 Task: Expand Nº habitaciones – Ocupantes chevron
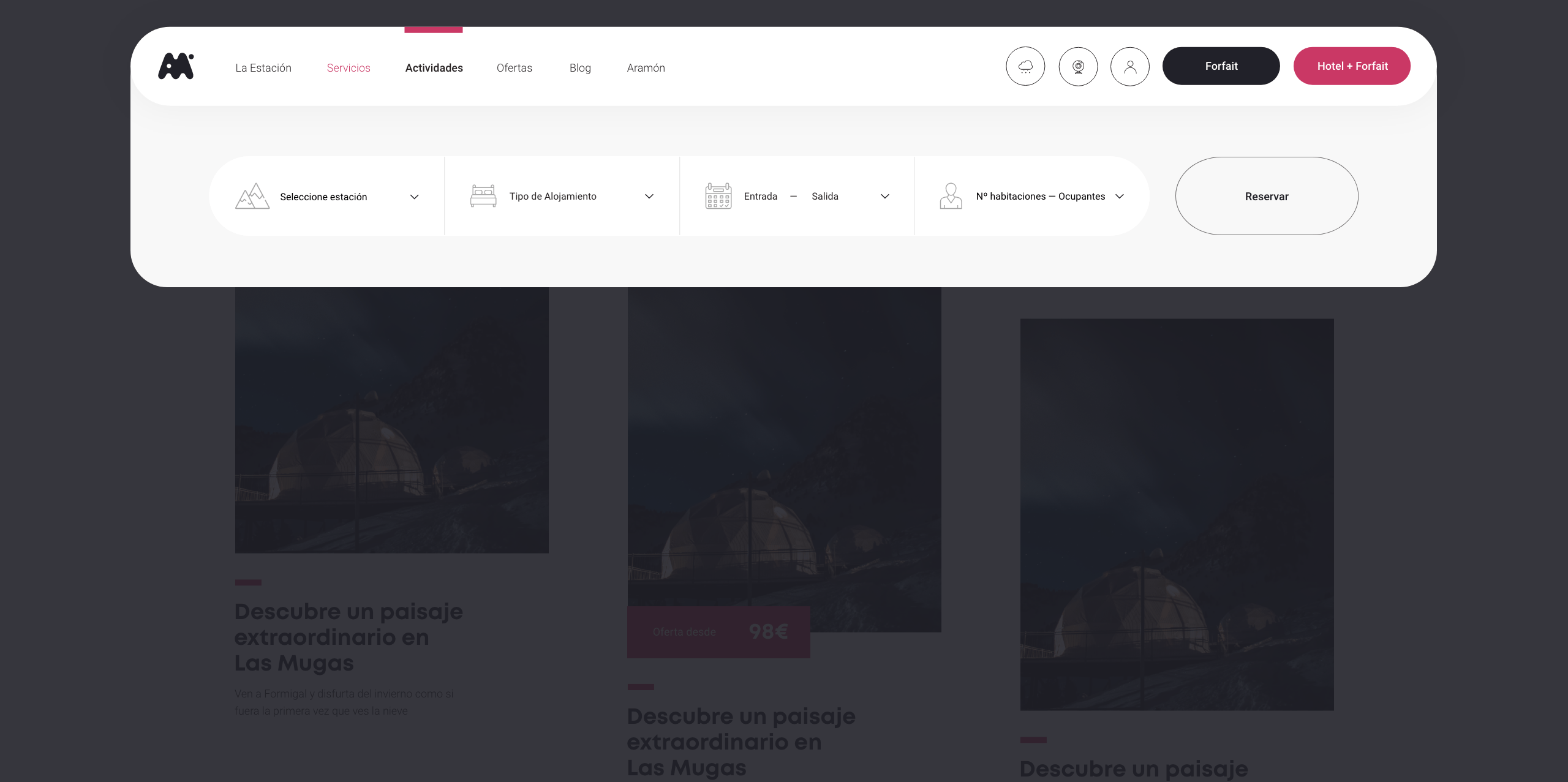pyautogui.click(x=1120, y=196)
